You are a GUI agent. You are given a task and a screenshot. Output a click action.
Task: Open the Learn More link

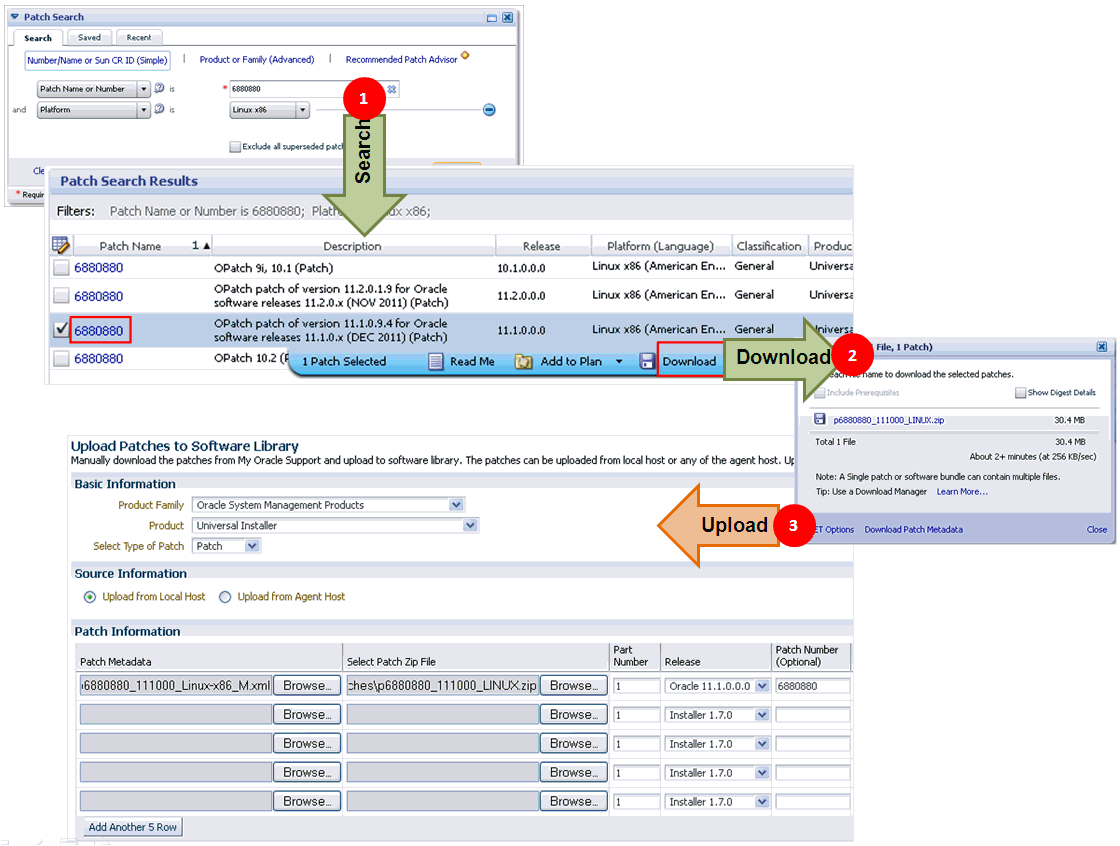pyautogui.click(x=962, y=492)
